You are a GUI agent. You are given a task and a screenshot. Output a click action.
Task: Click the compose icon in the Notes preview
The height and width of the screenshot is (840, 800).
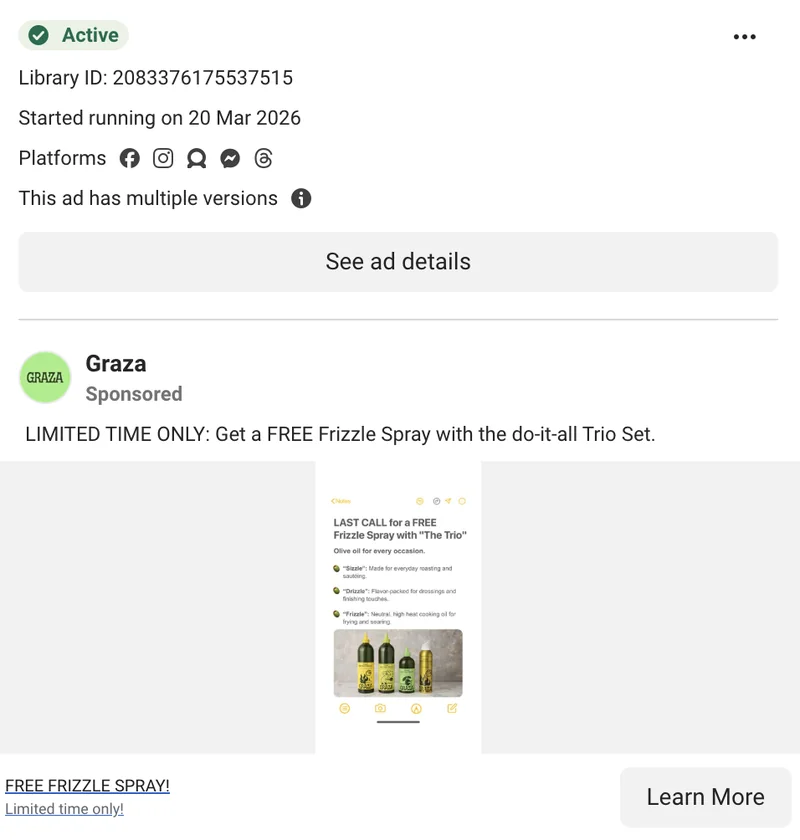(x=453, y=707)
